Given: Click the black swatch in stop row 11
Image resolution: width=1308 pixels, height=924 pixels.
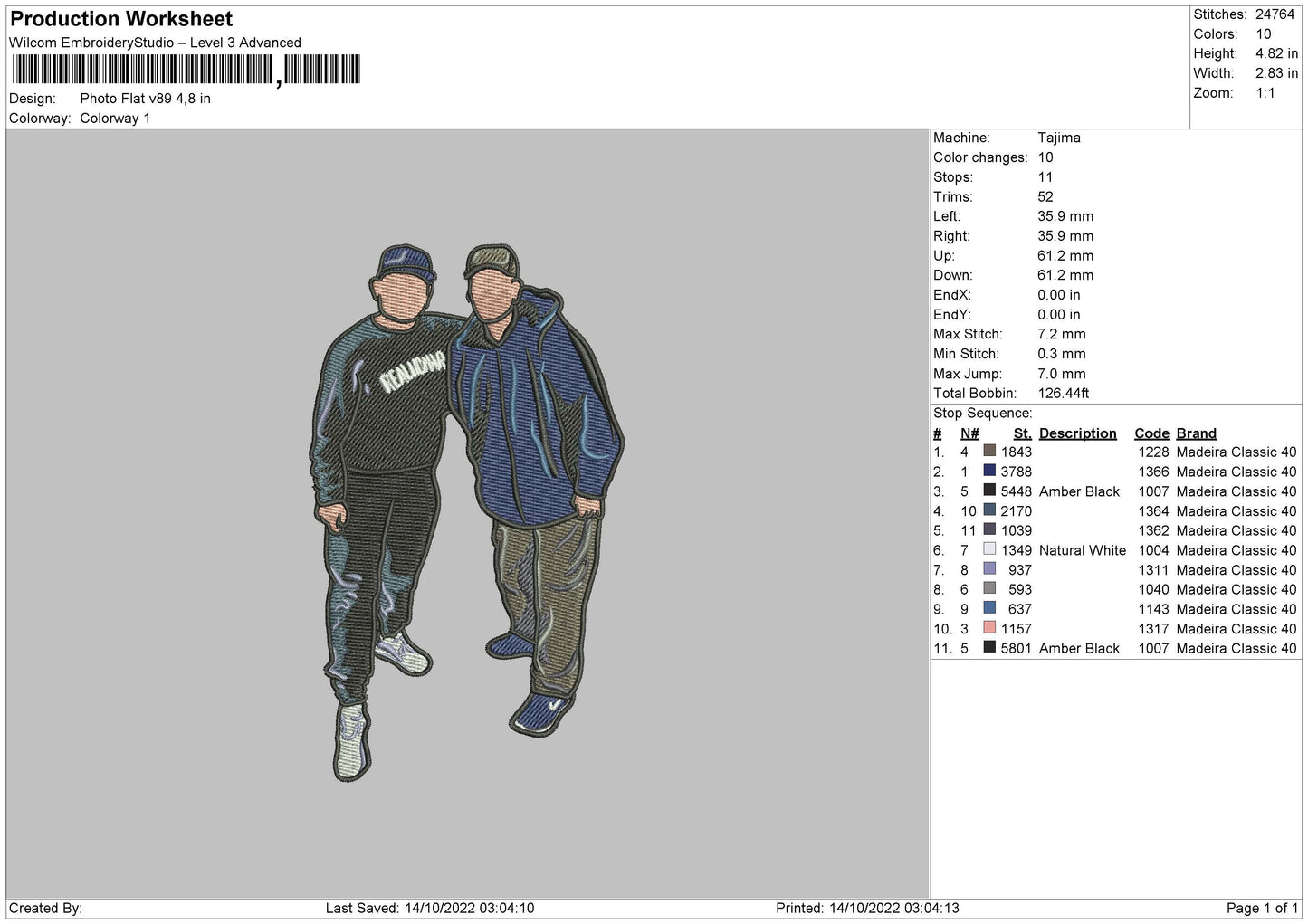Looking at the screenshot, I should pos(989,648).
